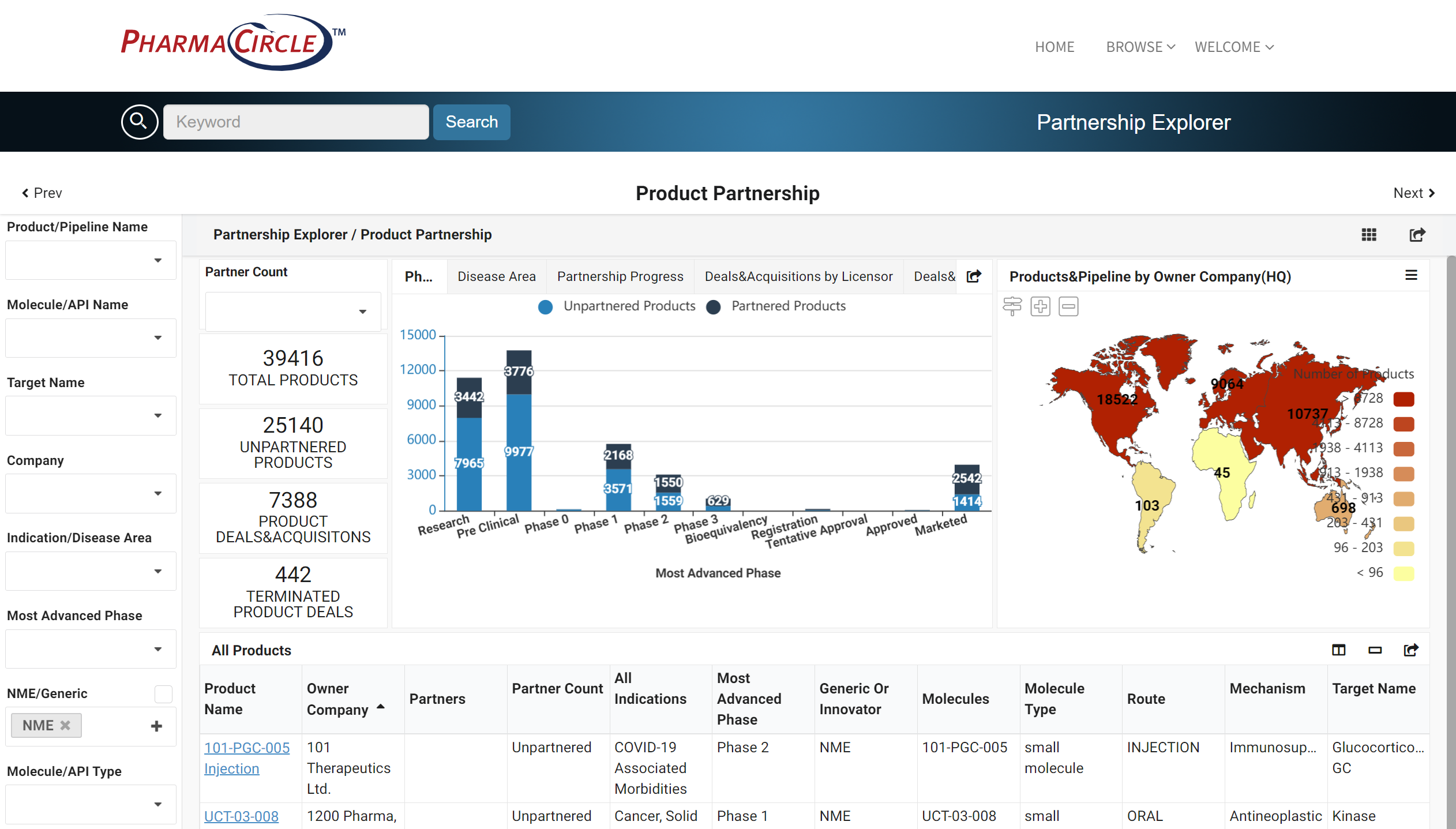Toggle Partnered Products legend series

[x=776, y=306]
